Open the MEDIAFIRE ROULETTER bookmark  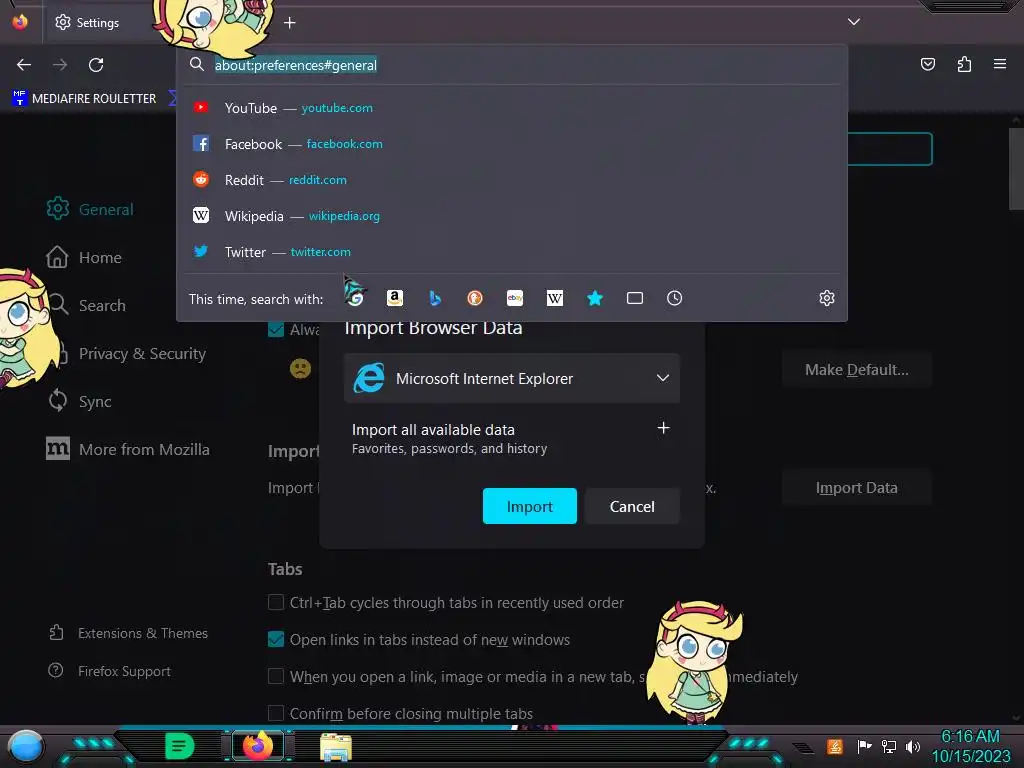pyautogui.click(x=84, y=99)
